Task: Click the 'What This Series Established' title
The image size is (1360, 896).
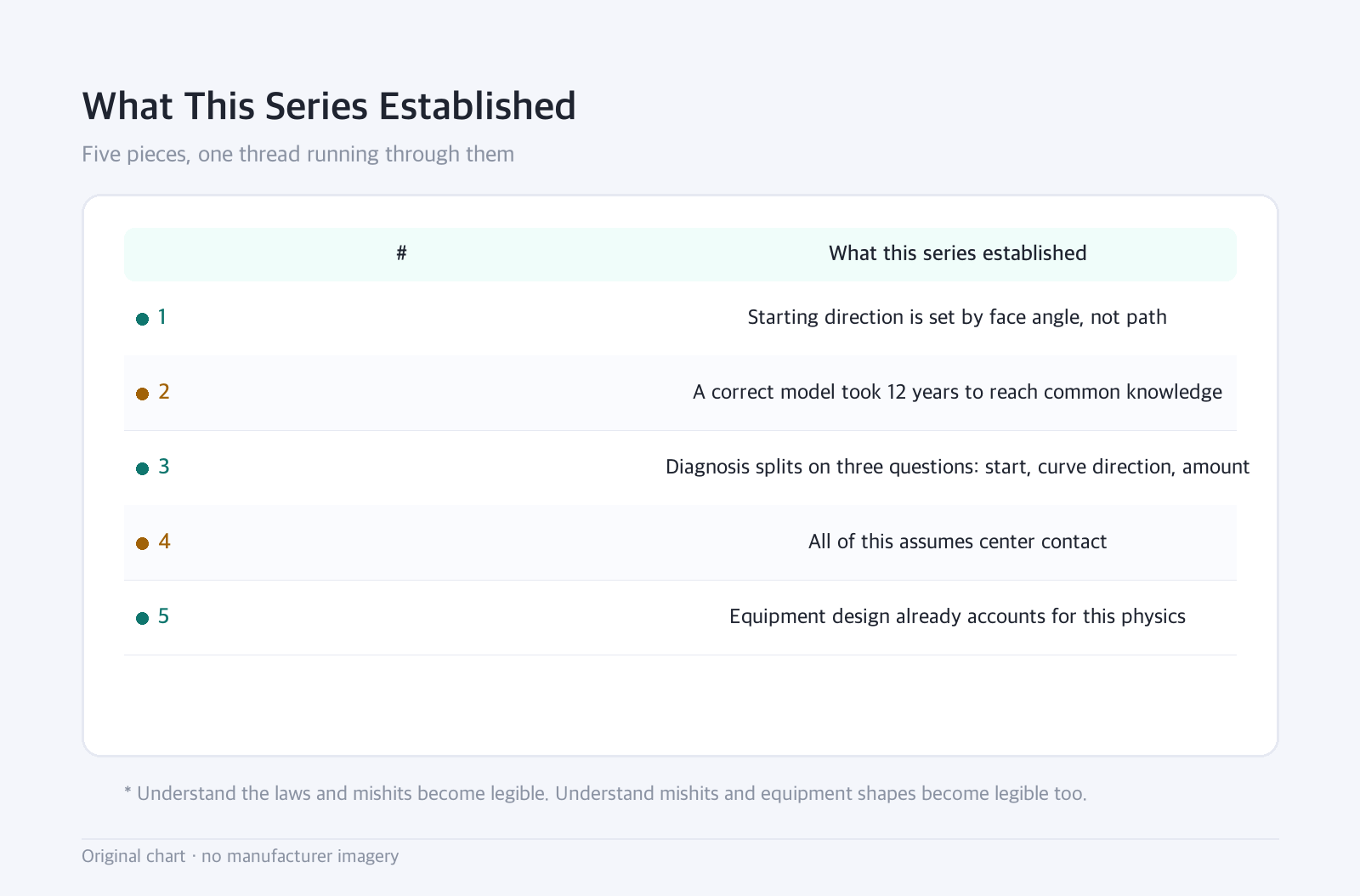Action: tap(329, 106)
